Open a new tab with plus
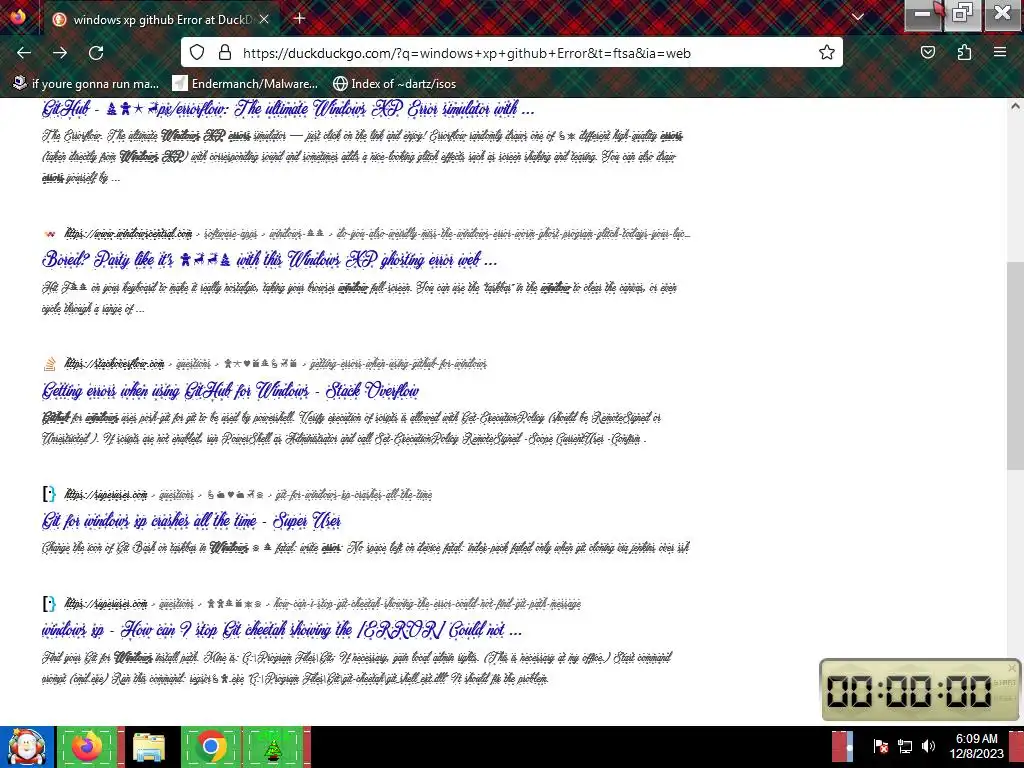This screenshot has height=768, width=1024. pyautogui.click(x=300, y=18)
